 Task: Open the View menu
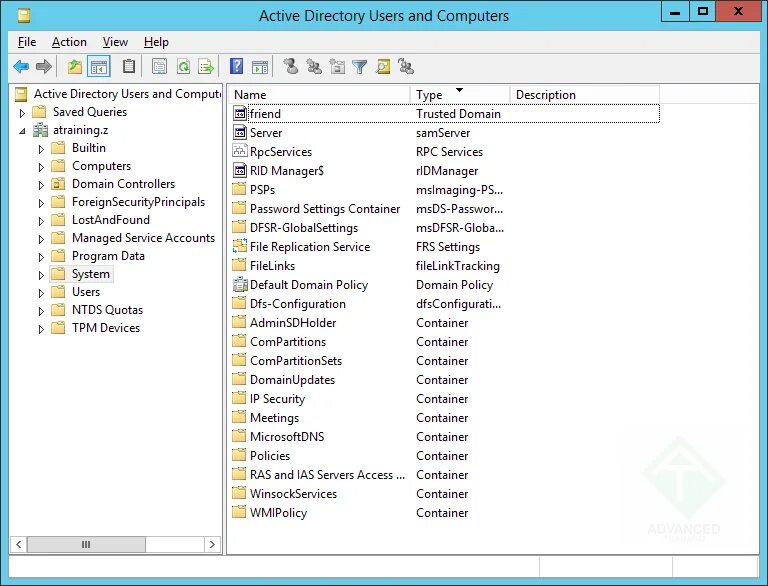pyautogui.click(x=115, y=42)
